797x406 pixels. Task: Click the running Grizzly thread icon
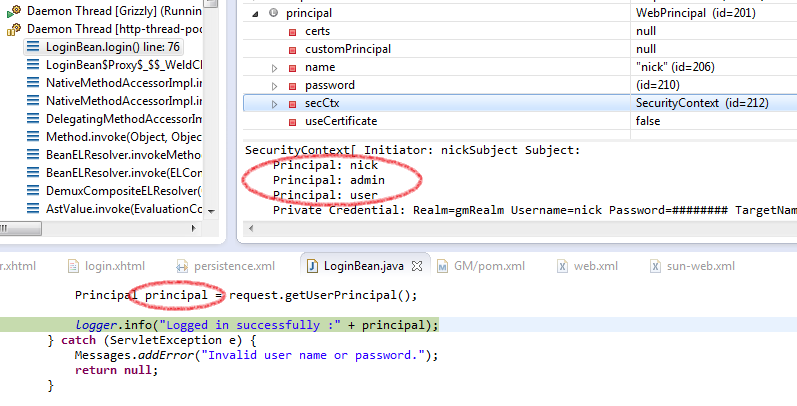click(x=14, y=11)
